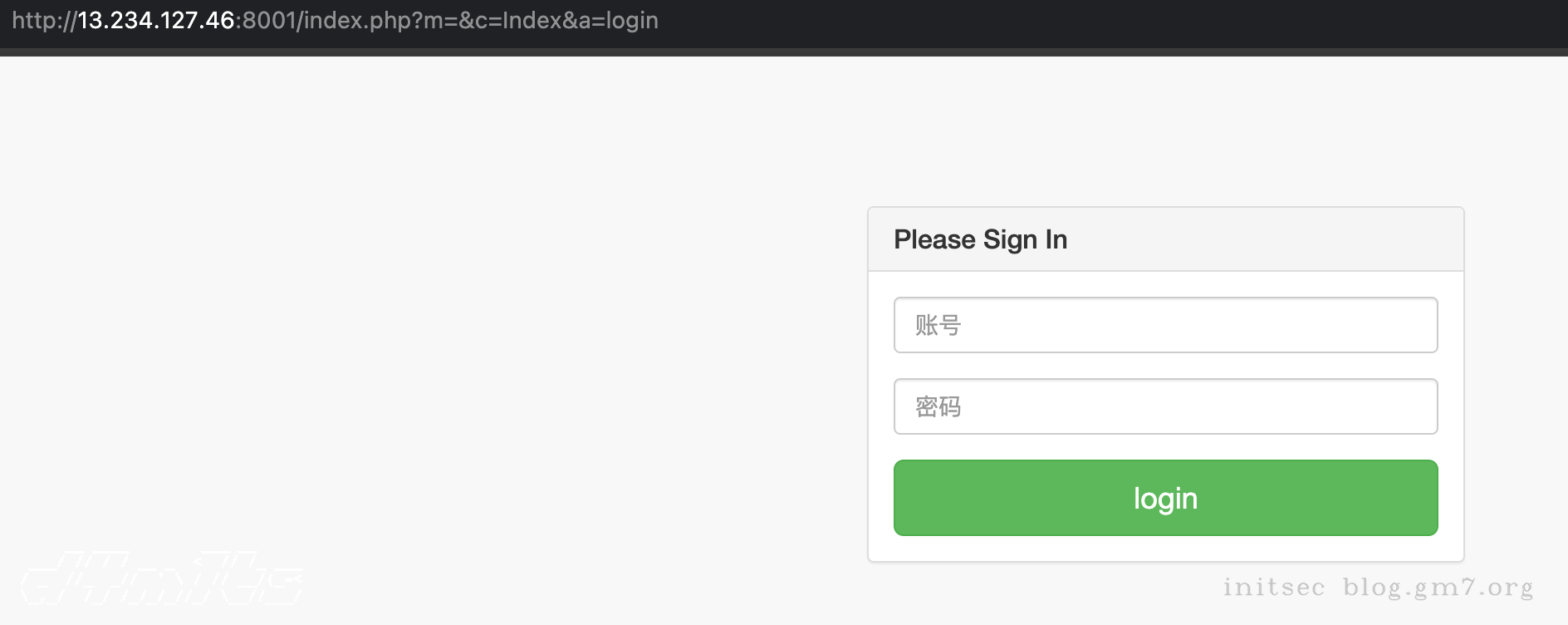Focus the 密码 password input field
The height and width of the screenshot is (625, 1568).
[1165, 406]
